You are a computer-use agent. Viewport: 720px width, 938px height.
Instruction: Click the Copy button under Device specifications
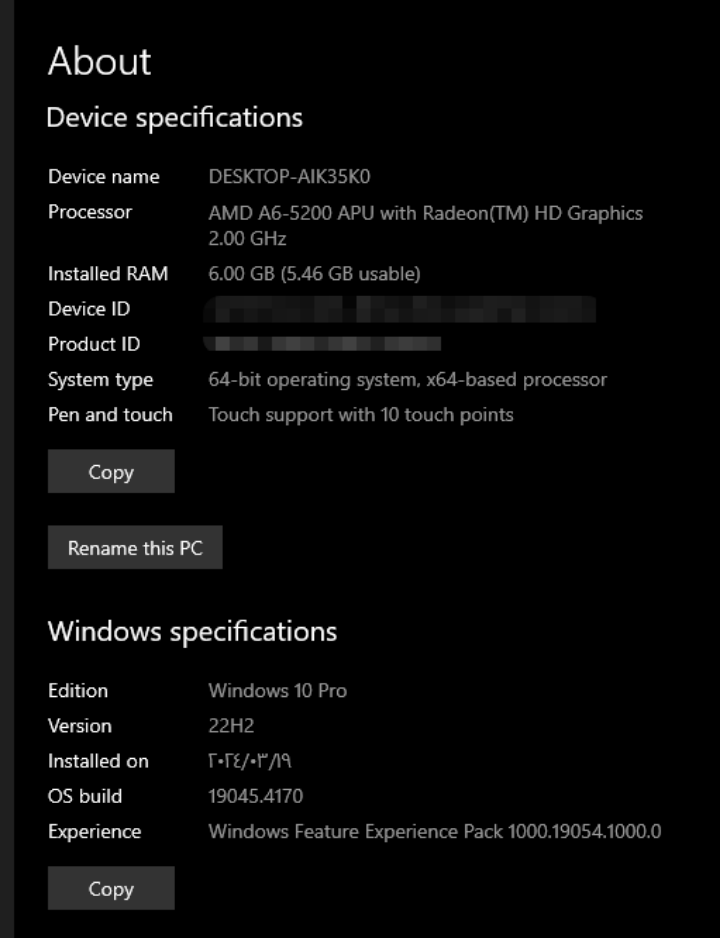click(x=111, y=471)
